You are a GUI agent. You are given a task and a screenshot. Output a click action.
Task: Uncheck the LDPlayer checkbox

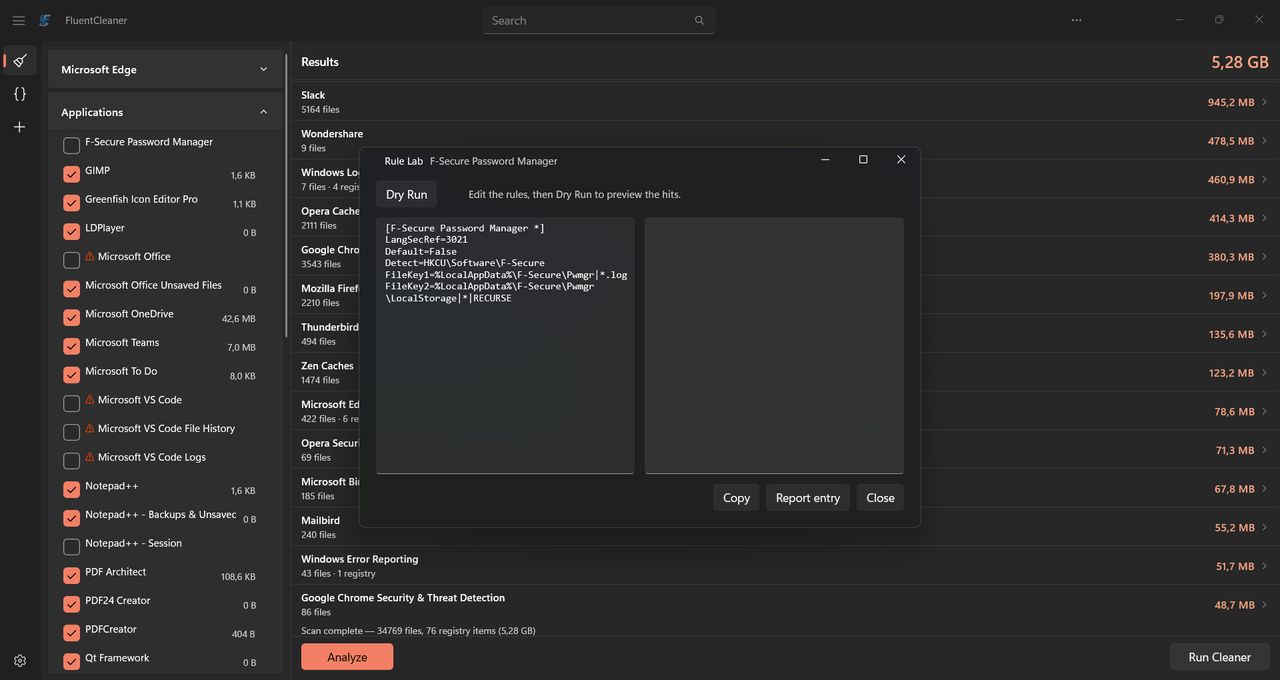pyautogui.click(x=71, y=231)
